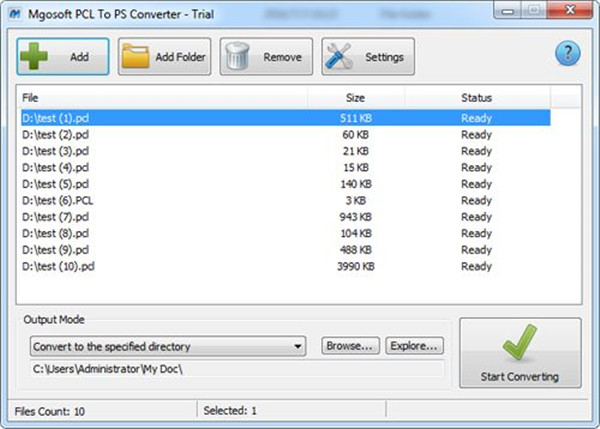Image resolution: width=600 pixels, height=429 pixels.
Task: Open the Add Folder button
Action: (x=165, y=57)
